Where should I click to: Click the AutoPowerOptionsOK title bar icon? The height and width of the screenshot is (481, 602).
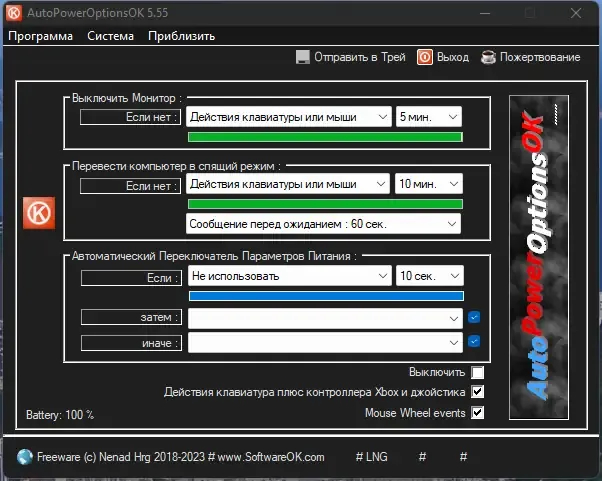(x=14, y=13)
